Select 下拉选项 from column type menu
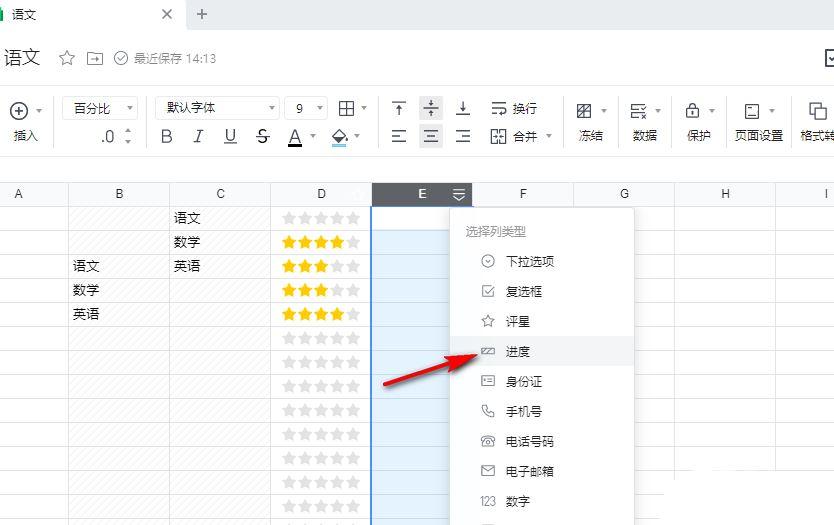This screenshot has height=525, width=834. pyautogui.click(x=529, y=261)
